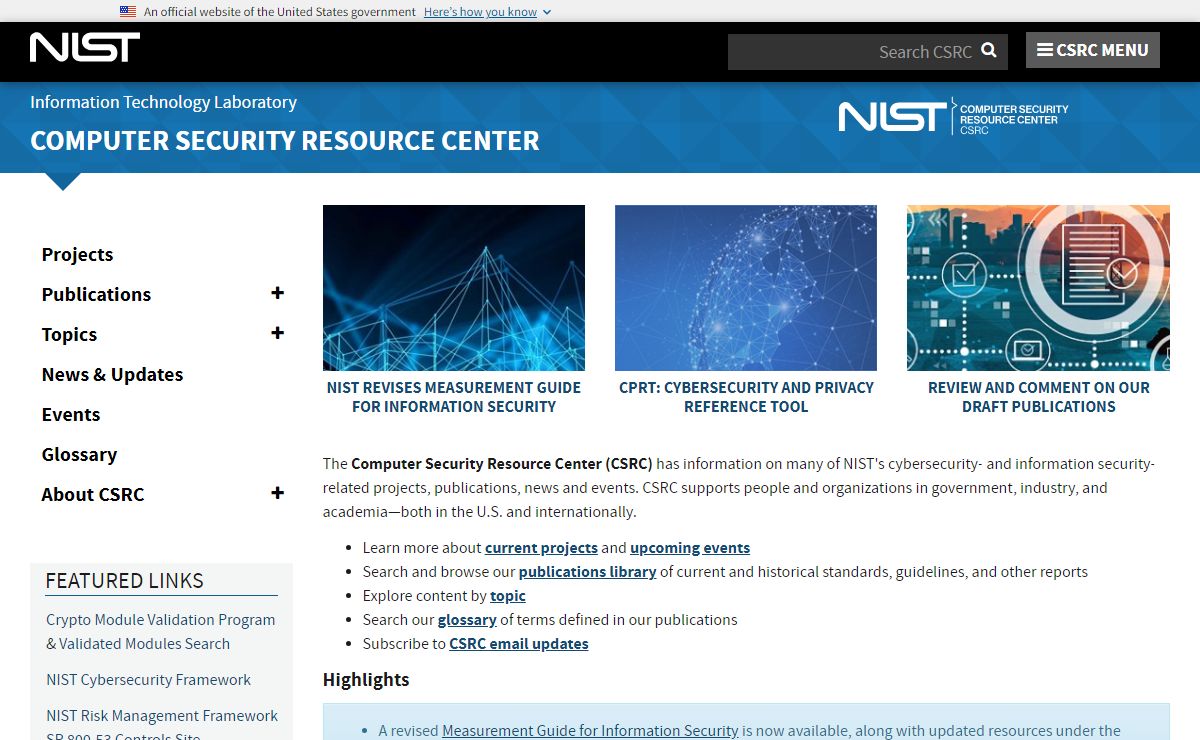
Task: Click Information Technology Laboratory link
Action: click(x=163, y=102)
